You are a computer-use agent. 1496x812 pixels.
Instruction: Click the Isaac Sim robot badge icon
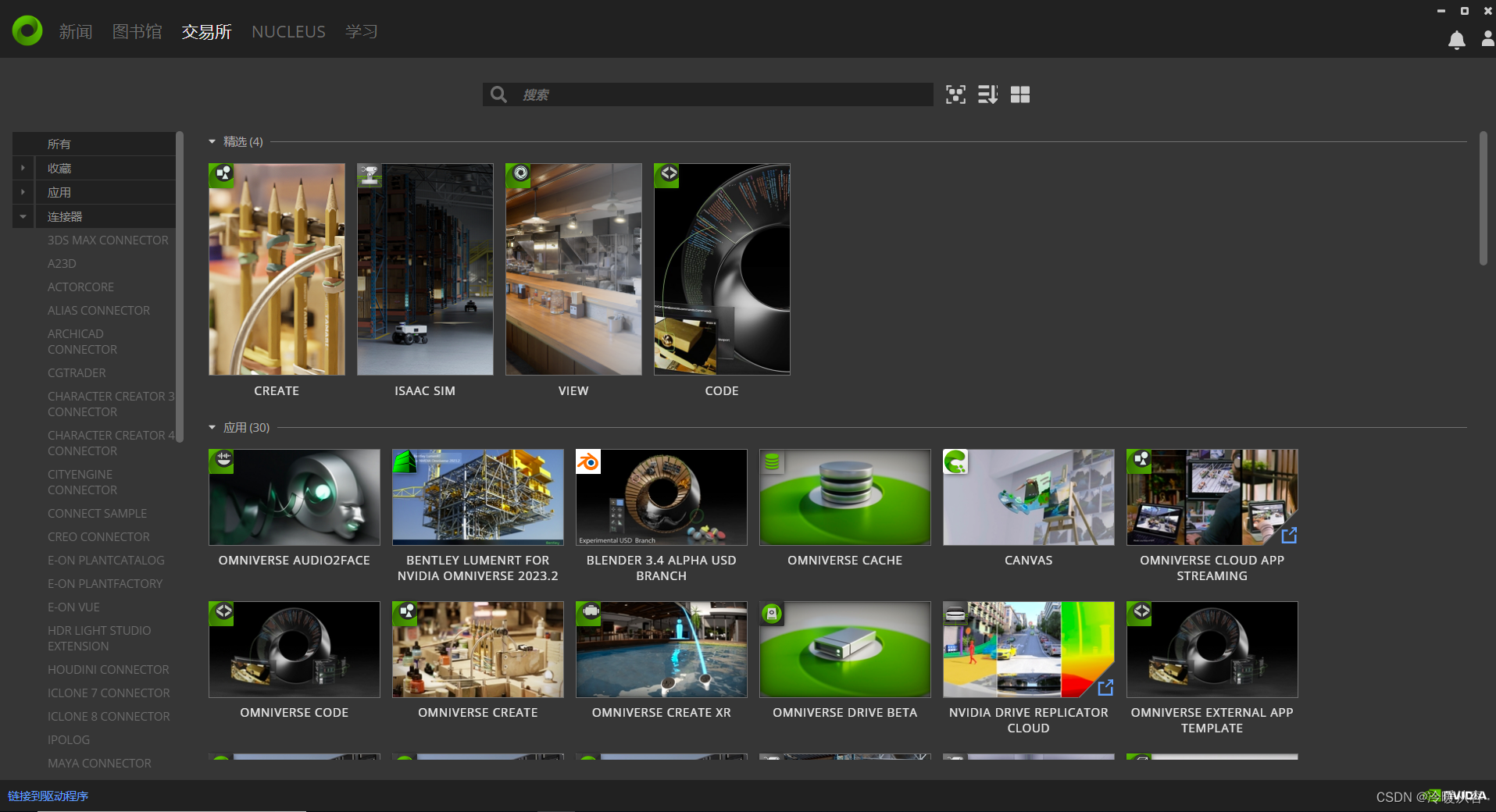pyautogui.click(x=370, y=176)
